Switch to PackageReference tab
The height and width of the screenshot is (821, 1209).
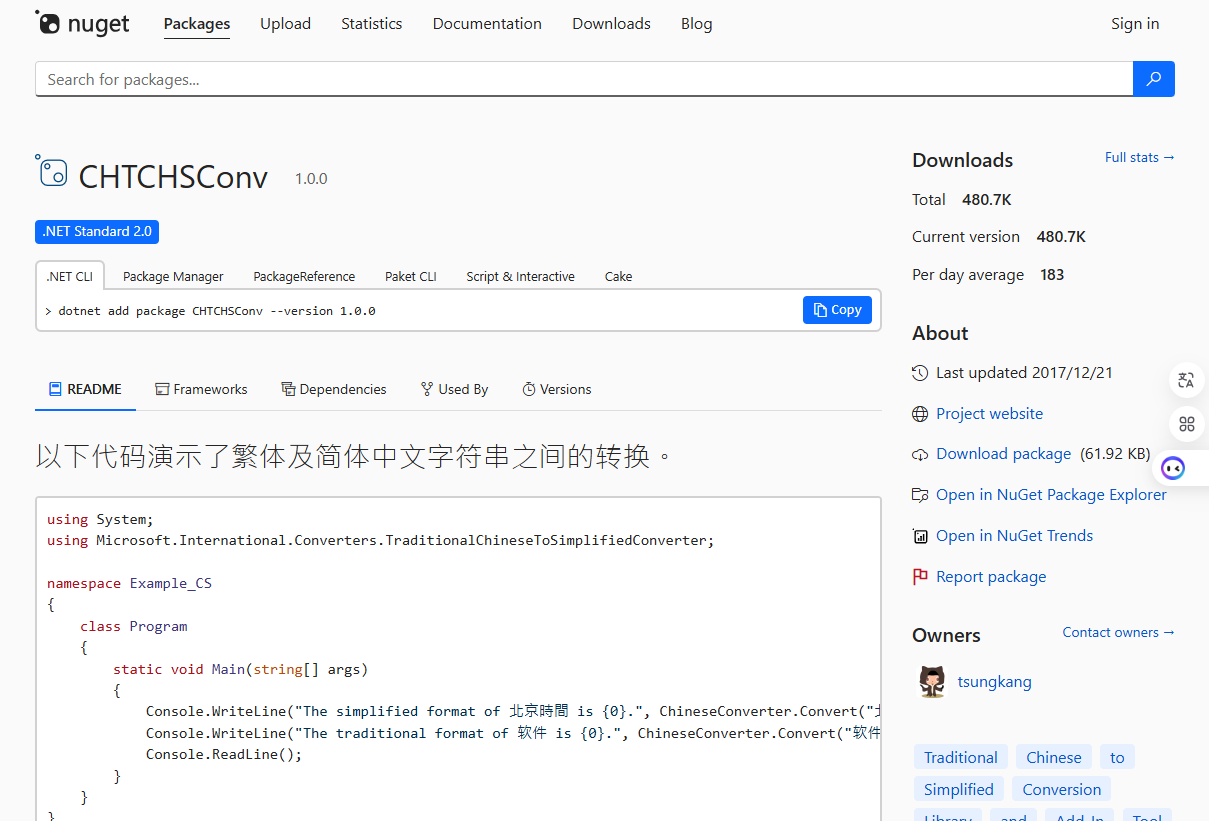[304, 276]
